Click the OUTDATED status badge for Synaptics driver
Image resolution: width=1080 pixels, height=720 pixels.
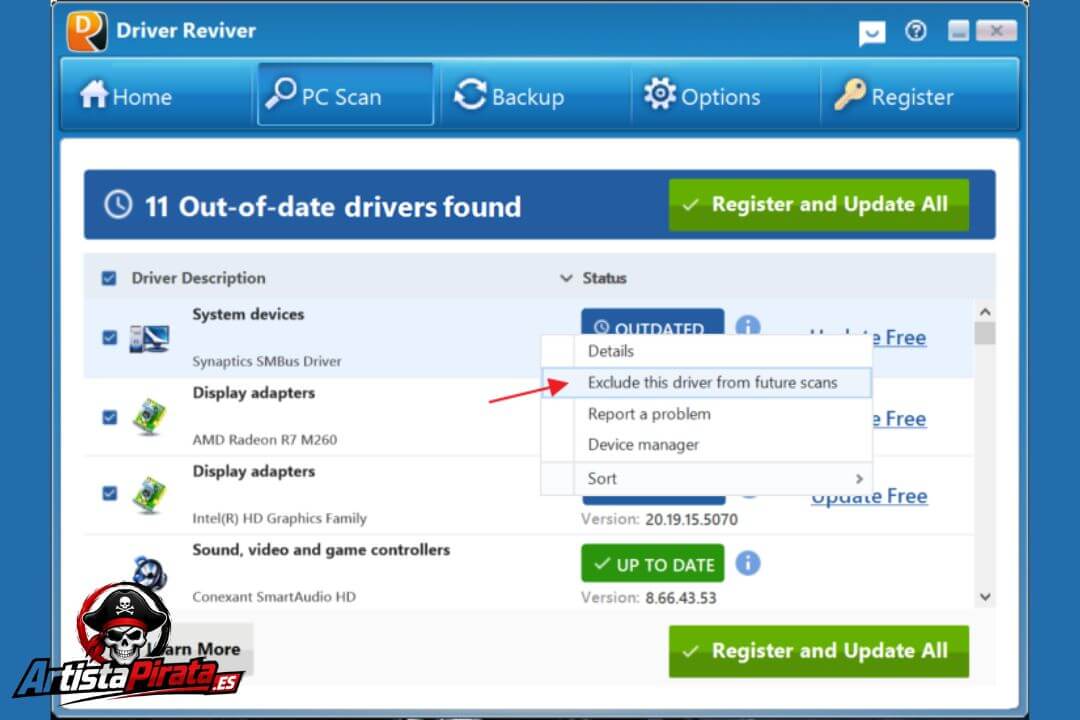(x=652, y=322)
